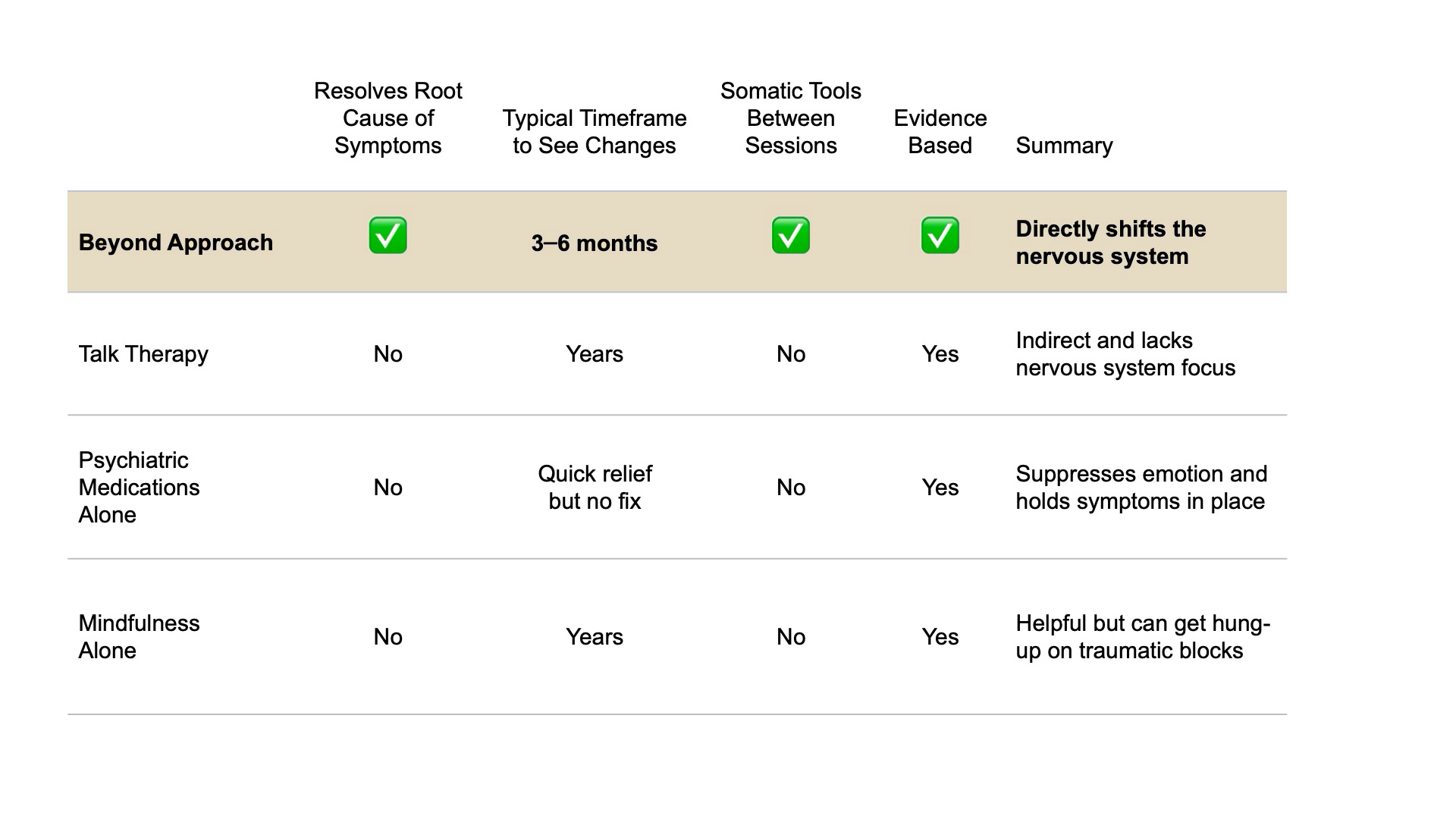1456x819 pixels.
Task: Select the Beyond Approach row label
Action: (176, 243)
